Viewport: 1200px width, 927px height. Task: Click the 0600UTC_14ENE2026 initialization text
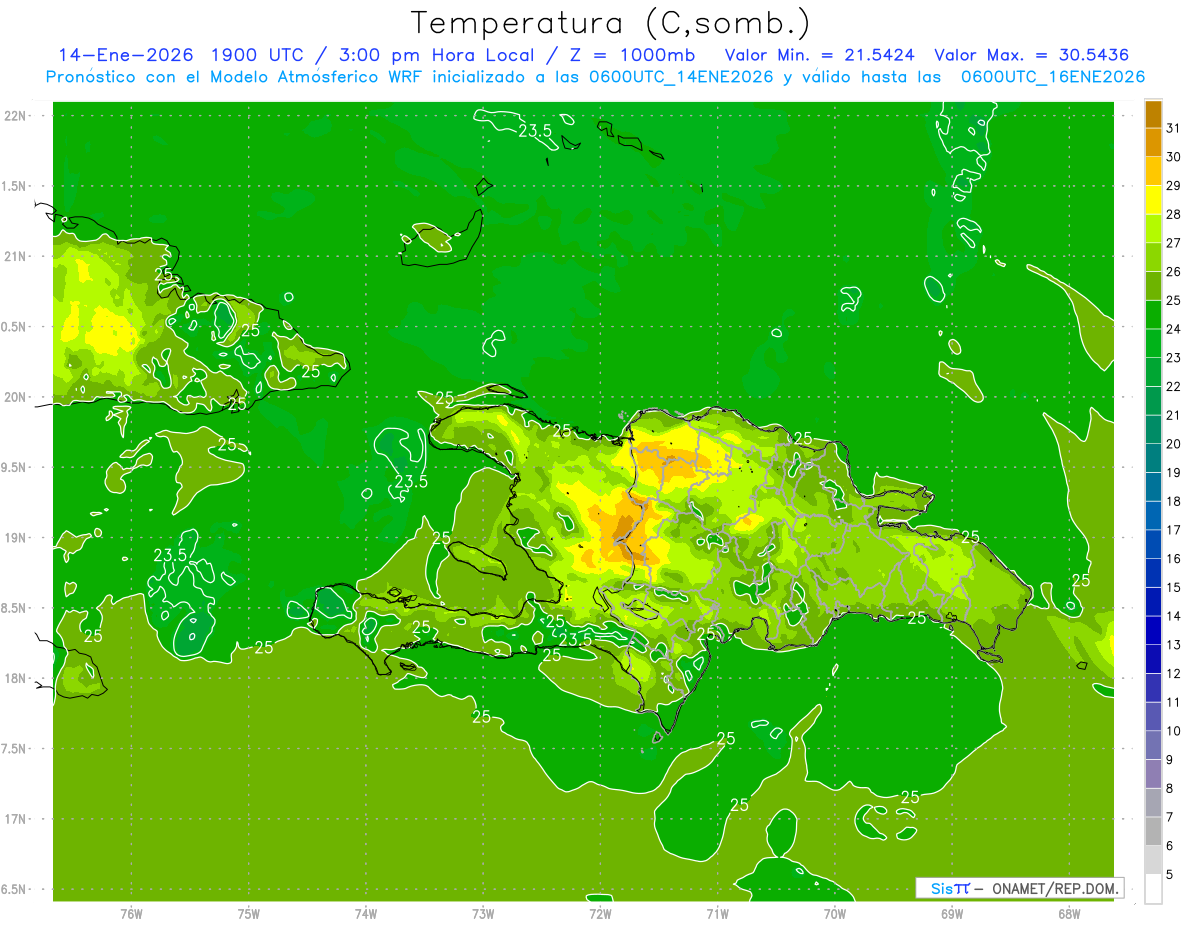pyautogui.click(x=684, y=77)
